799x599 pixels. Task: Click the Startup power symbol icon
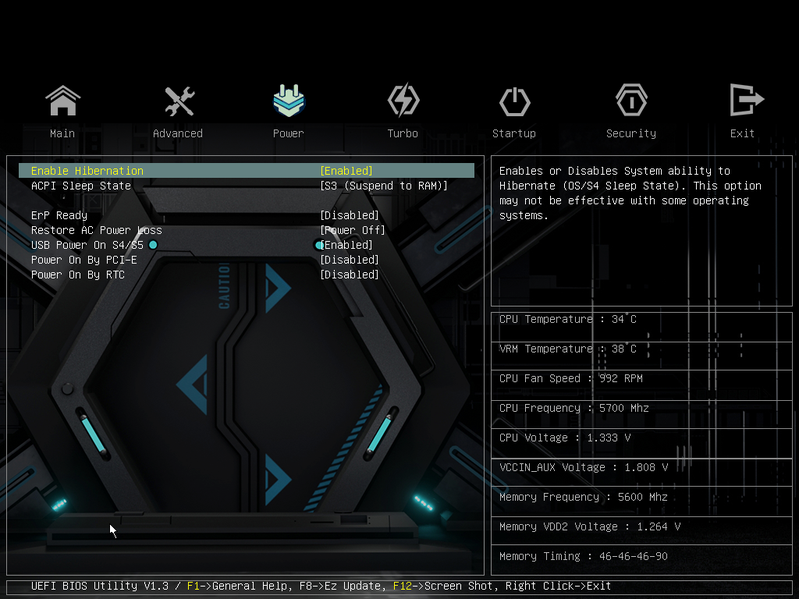point(514,101)
